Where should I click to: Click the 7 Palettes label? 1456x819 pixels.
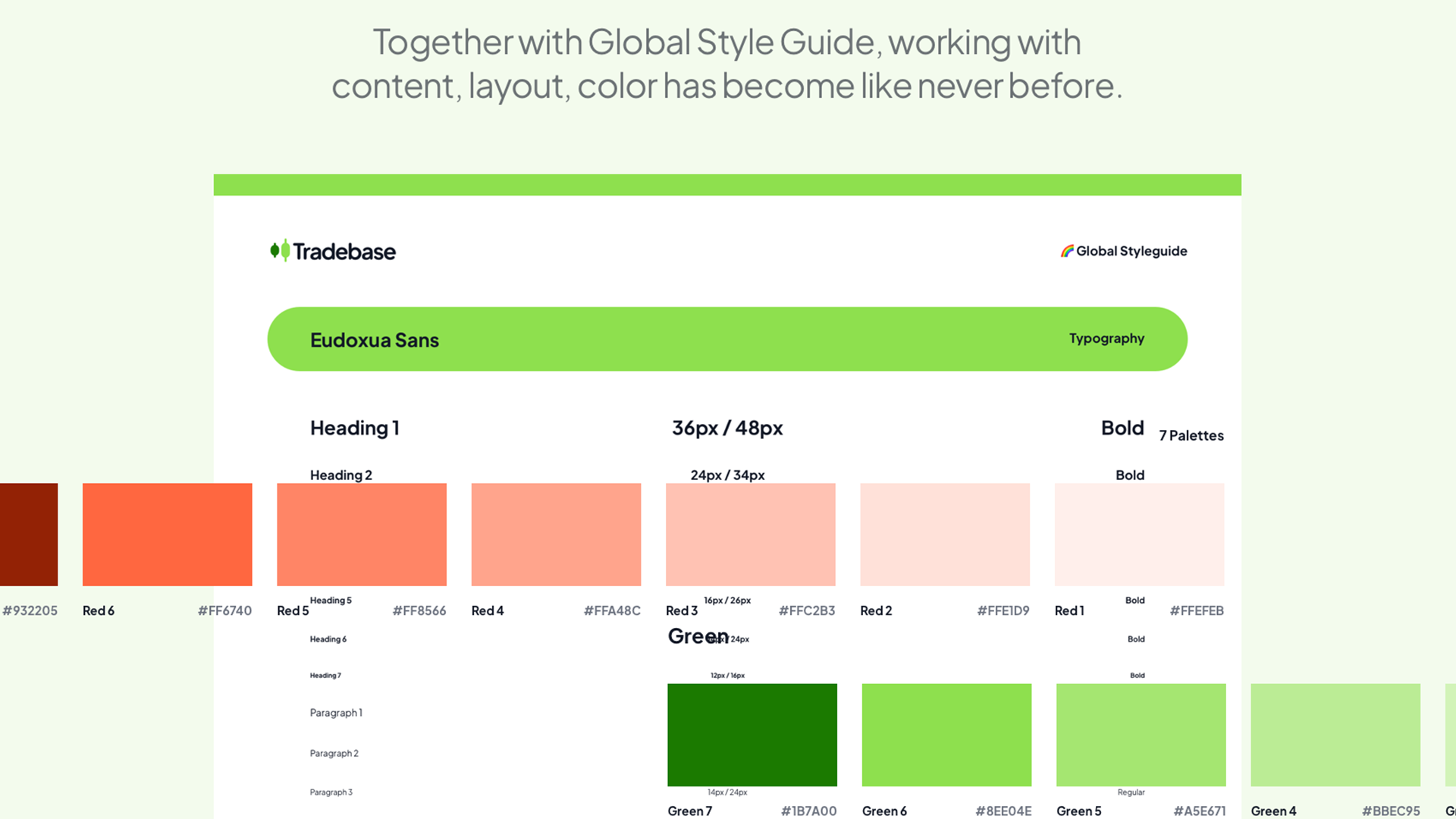click(1191, 435)
